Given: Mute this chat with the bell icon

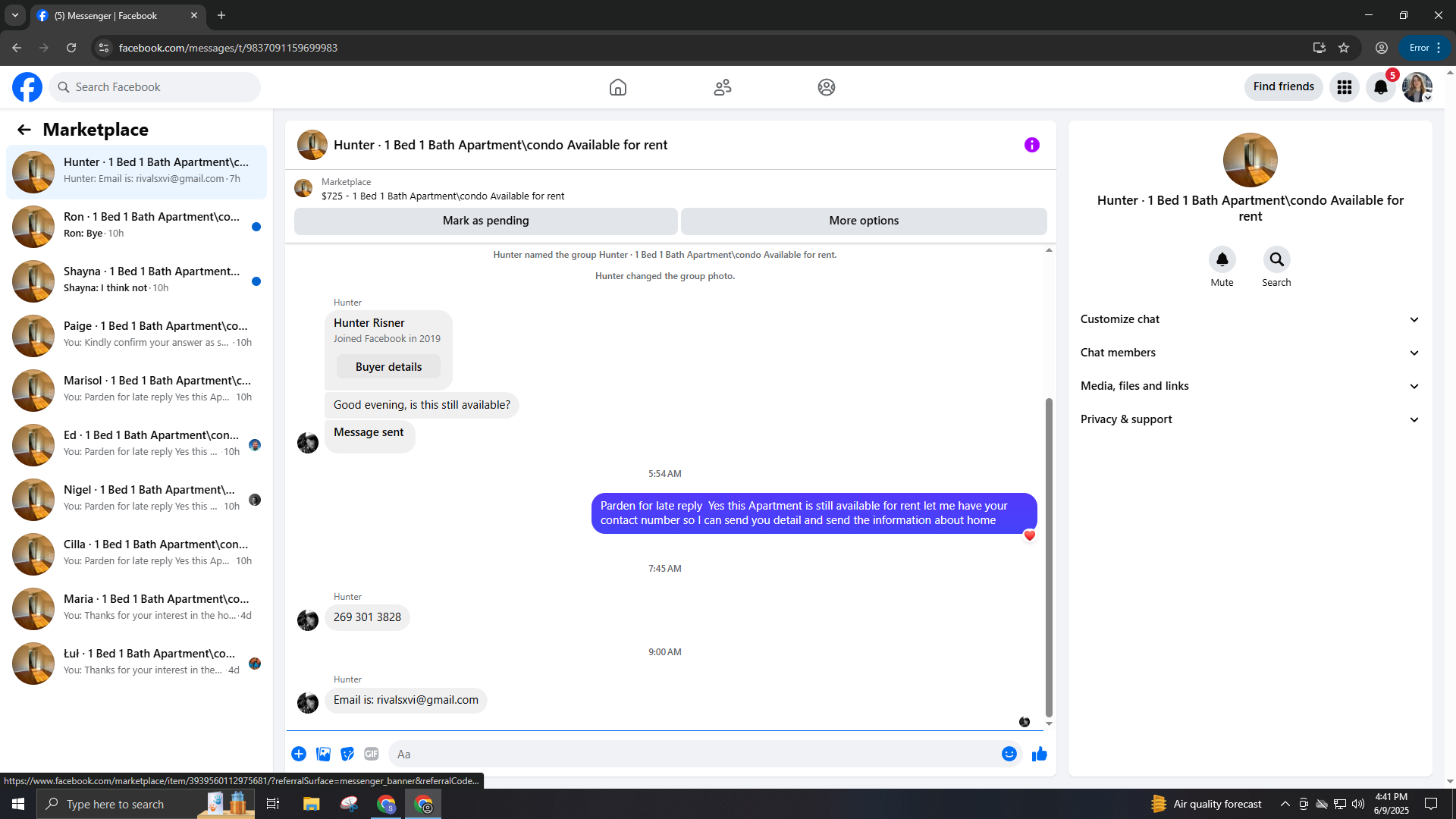Looking at the screenshot, I should click(1222, 259).
